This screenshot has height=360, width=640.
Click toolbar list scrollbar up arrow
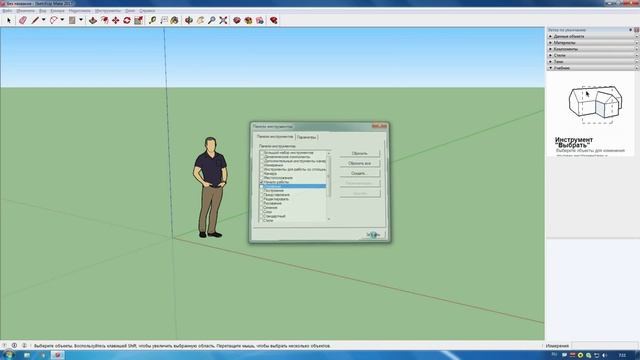pyautogui.click(x=329, y=153)
